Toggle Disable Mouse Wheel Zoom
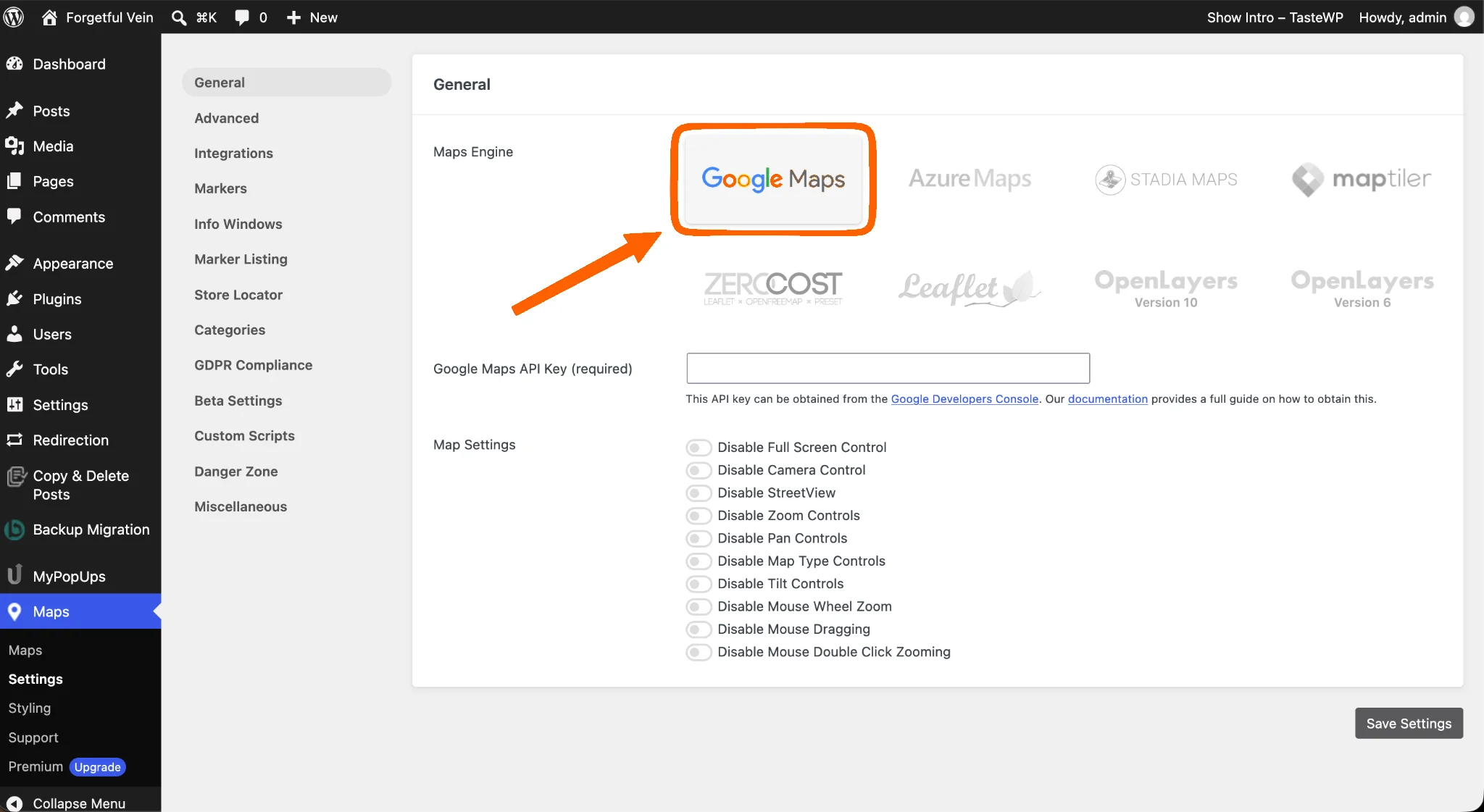This screenshot has width=1484, height=812. [699, 606]
